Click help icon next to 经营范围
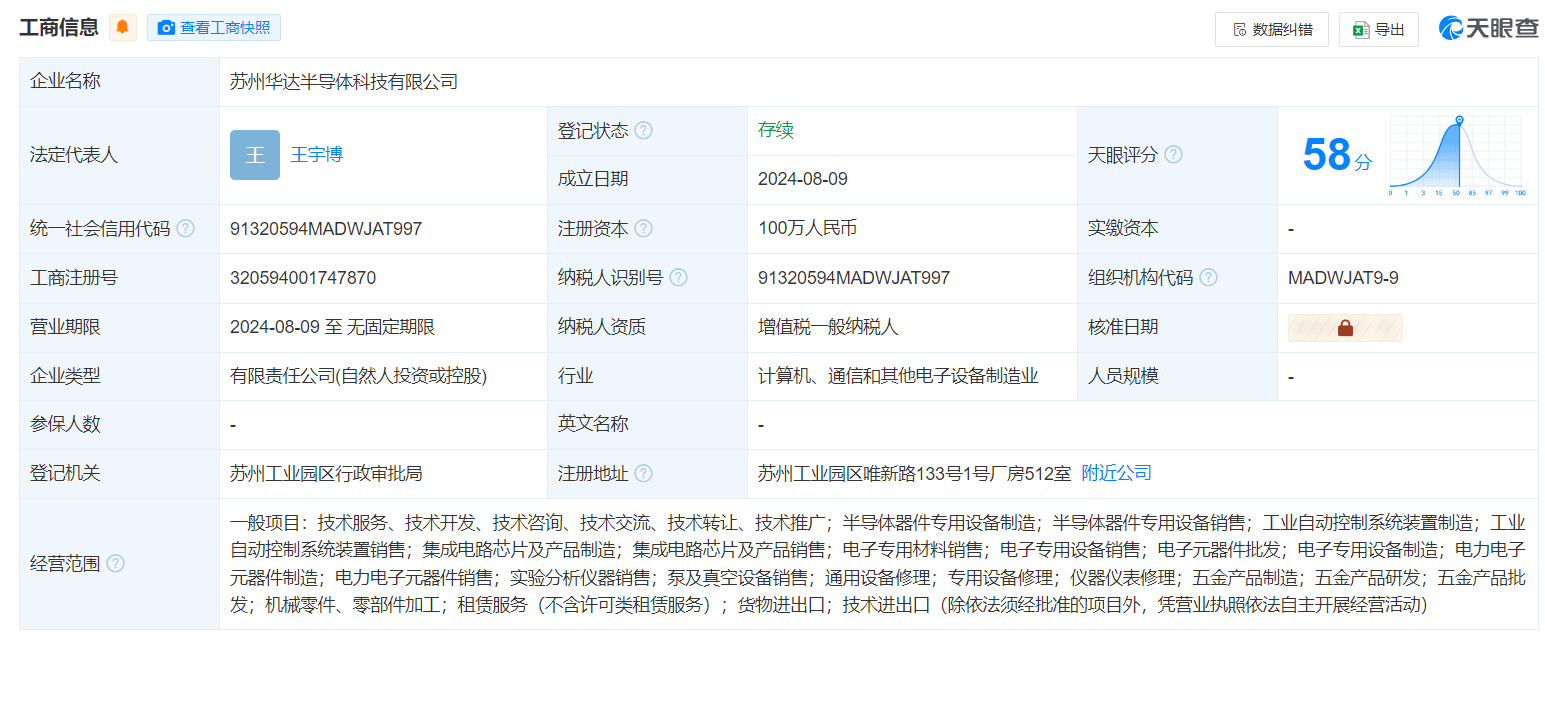Screen dimensions: 1545x704 click(116, 564)
